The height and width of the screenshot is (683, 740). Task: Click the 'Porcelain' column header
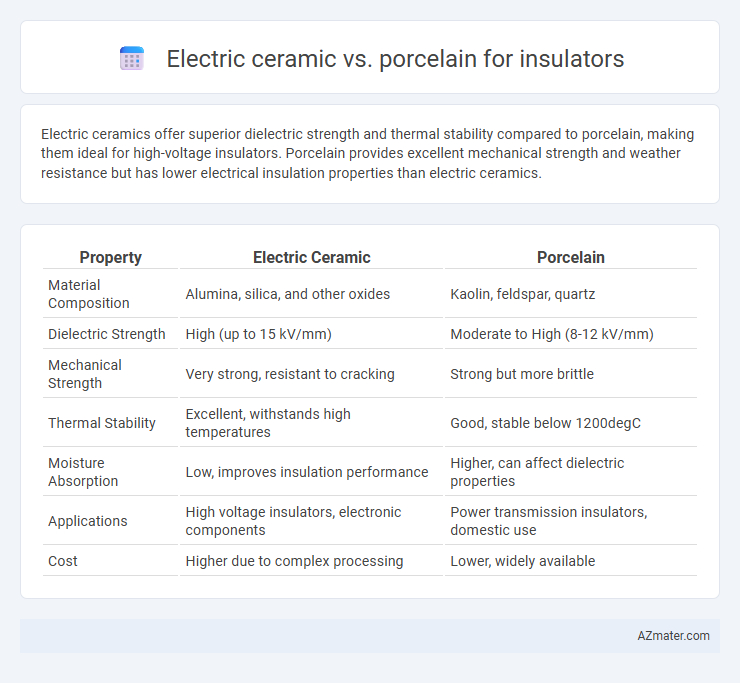[x=571, y=257]
